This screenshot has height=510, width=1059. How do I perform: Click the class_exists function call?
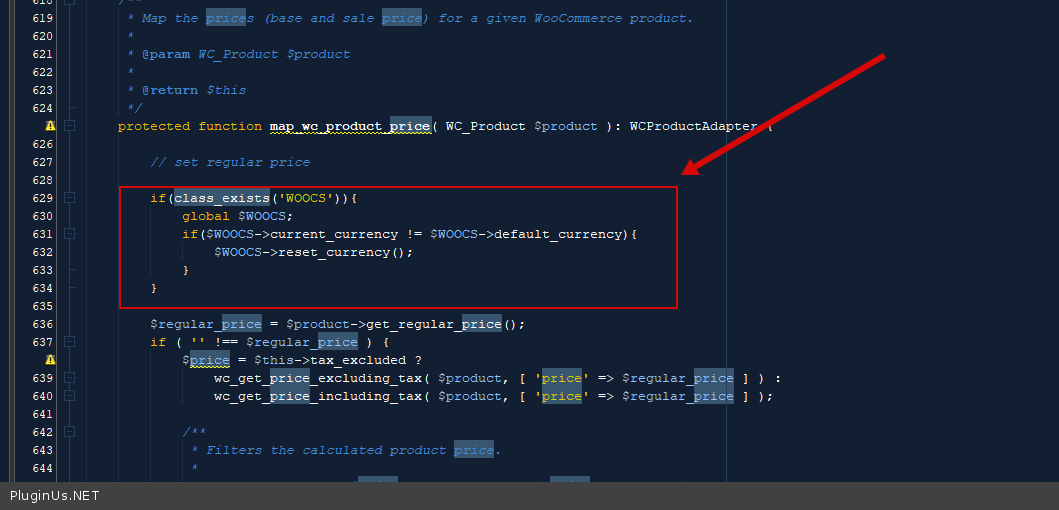(221, 198)
